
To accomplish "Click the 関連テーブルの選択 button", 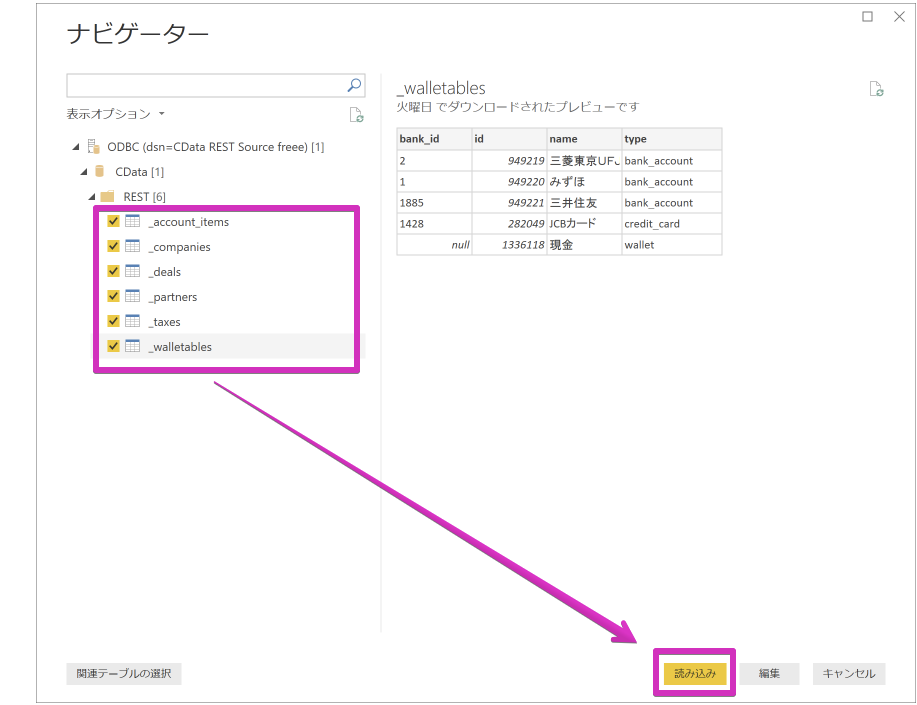I will pos(123,673).
